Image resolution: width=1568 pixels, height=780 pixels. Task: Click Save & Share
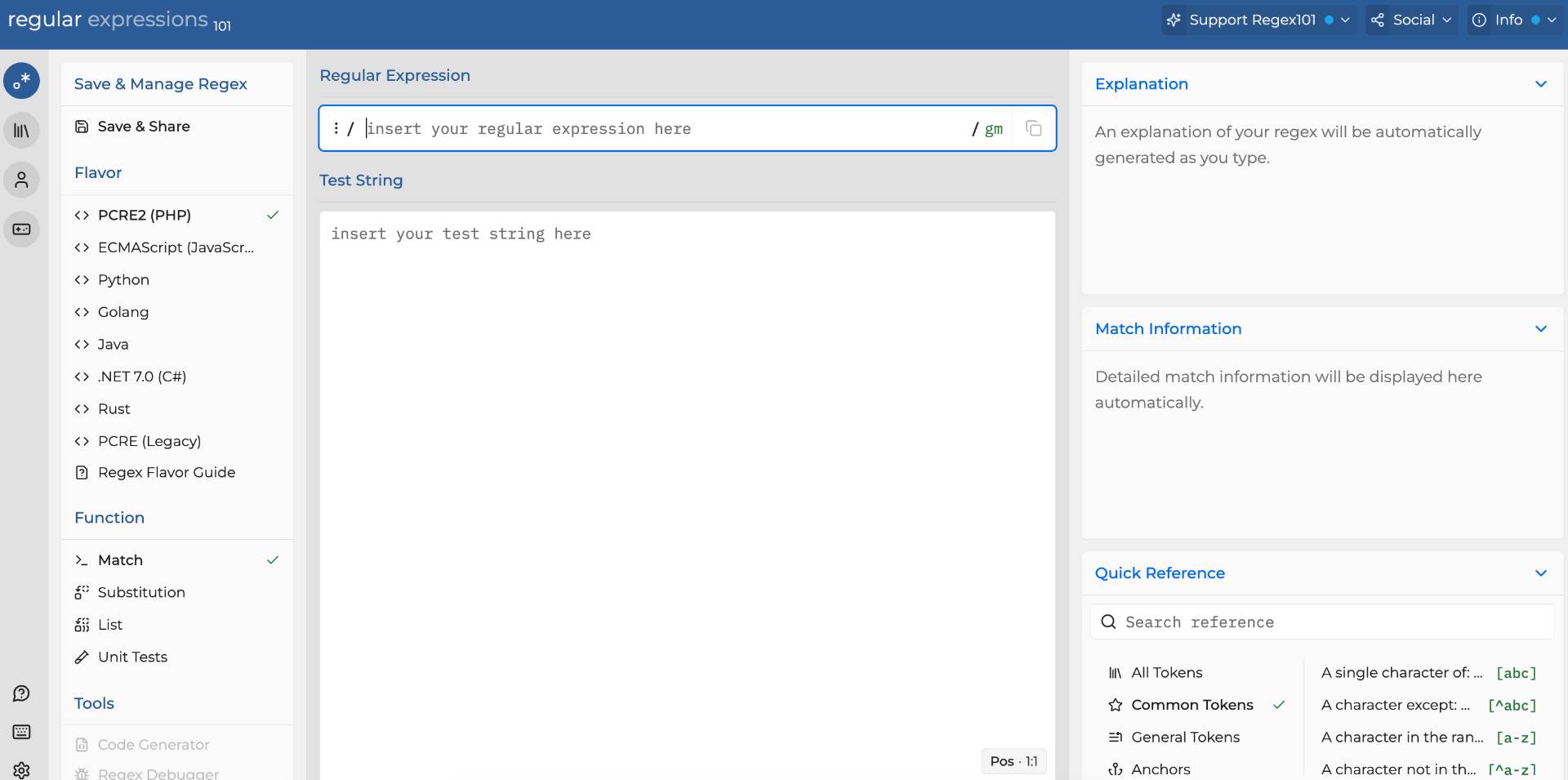(x=144, y=127)
